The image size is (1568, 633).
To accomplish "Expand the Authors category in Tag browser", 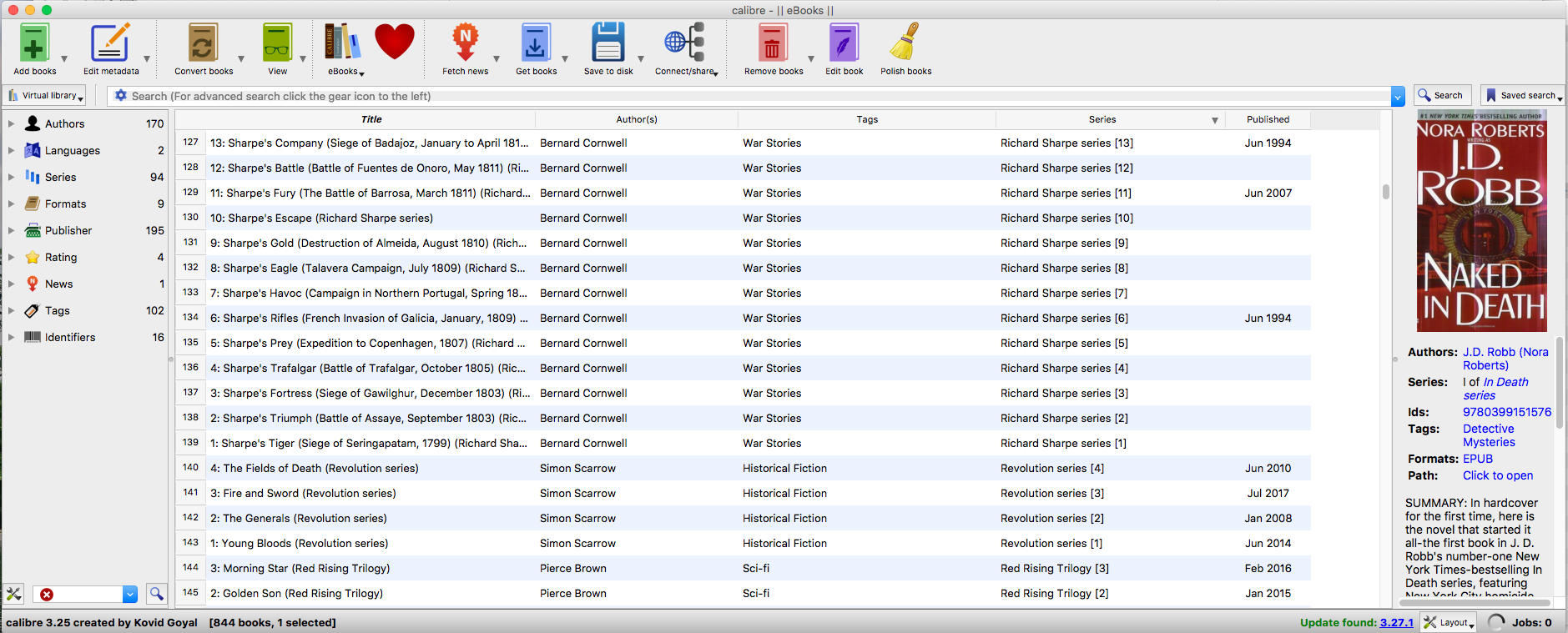I will (11, 123).
